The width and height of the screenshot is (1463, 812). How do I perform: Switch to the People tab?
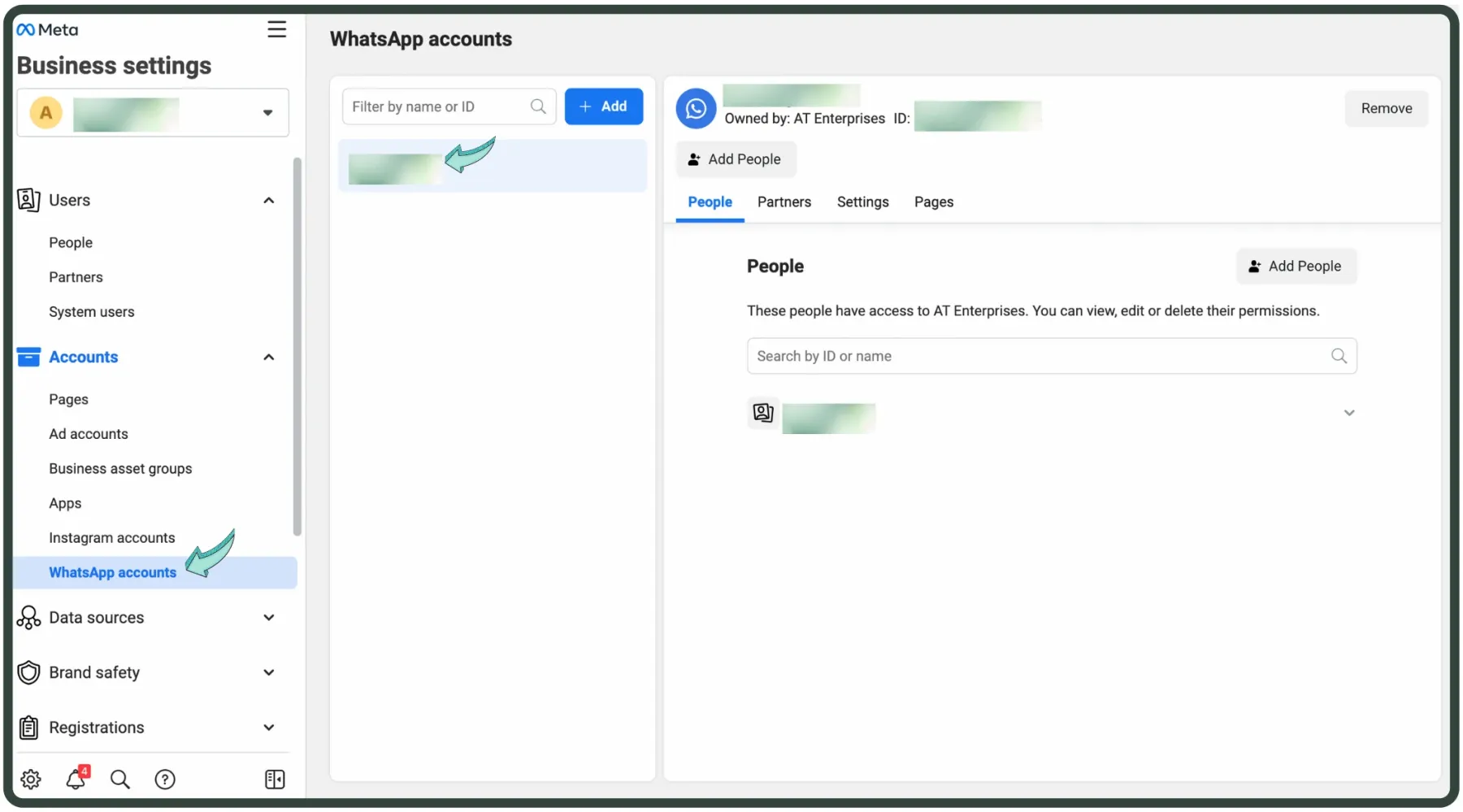click(x=710, y=202)
